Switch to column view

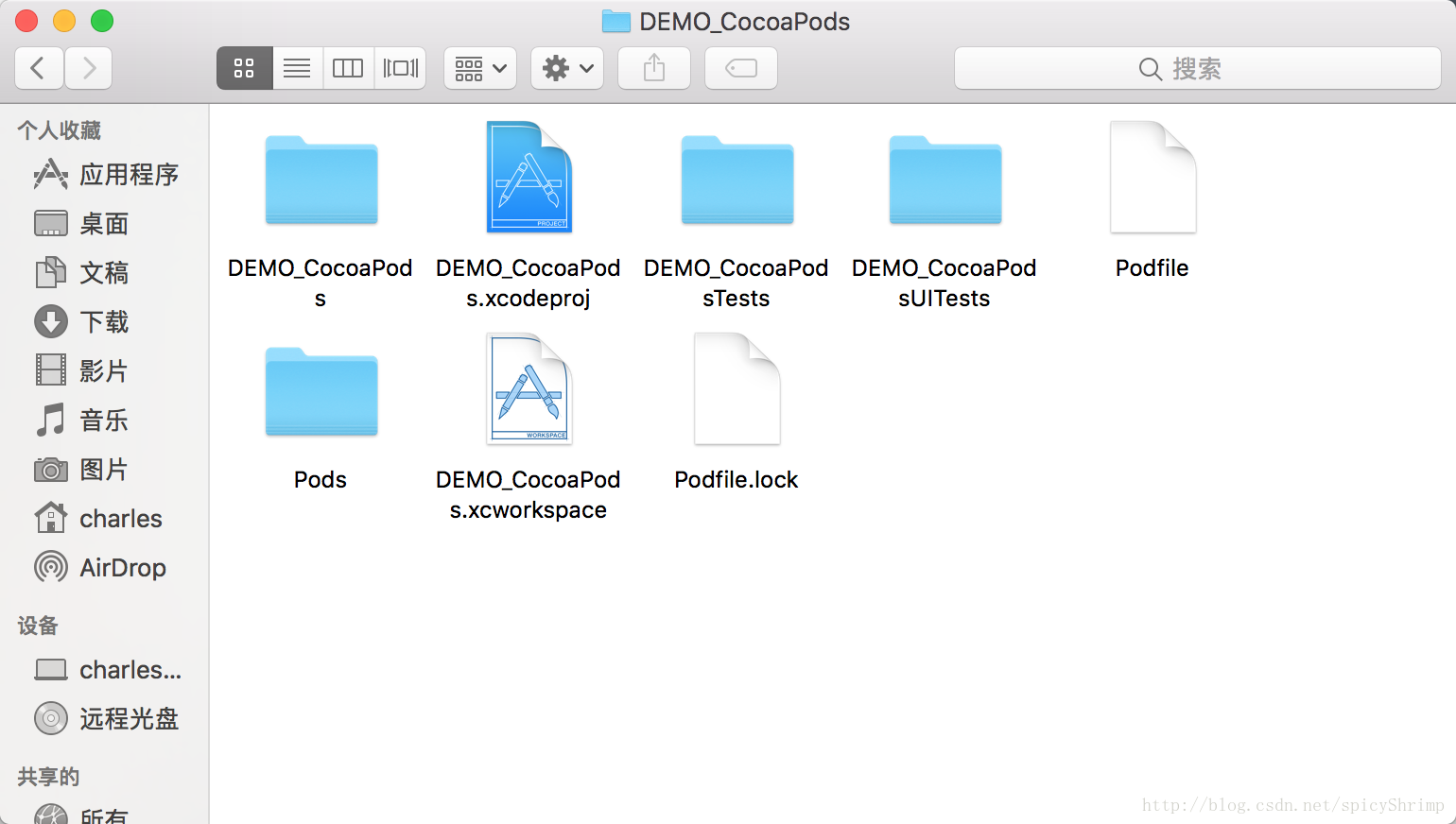[x=348, y=68]
